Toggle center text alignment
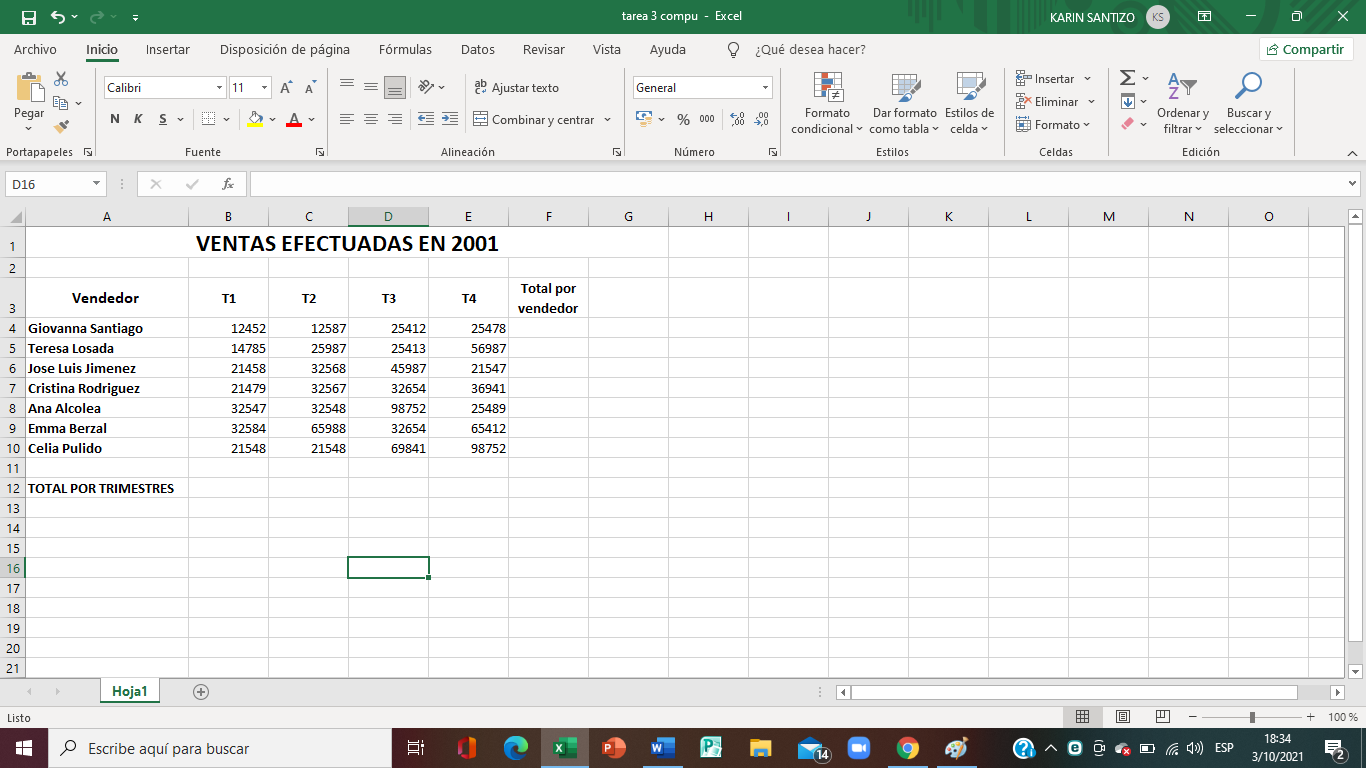 coord(371,119)
